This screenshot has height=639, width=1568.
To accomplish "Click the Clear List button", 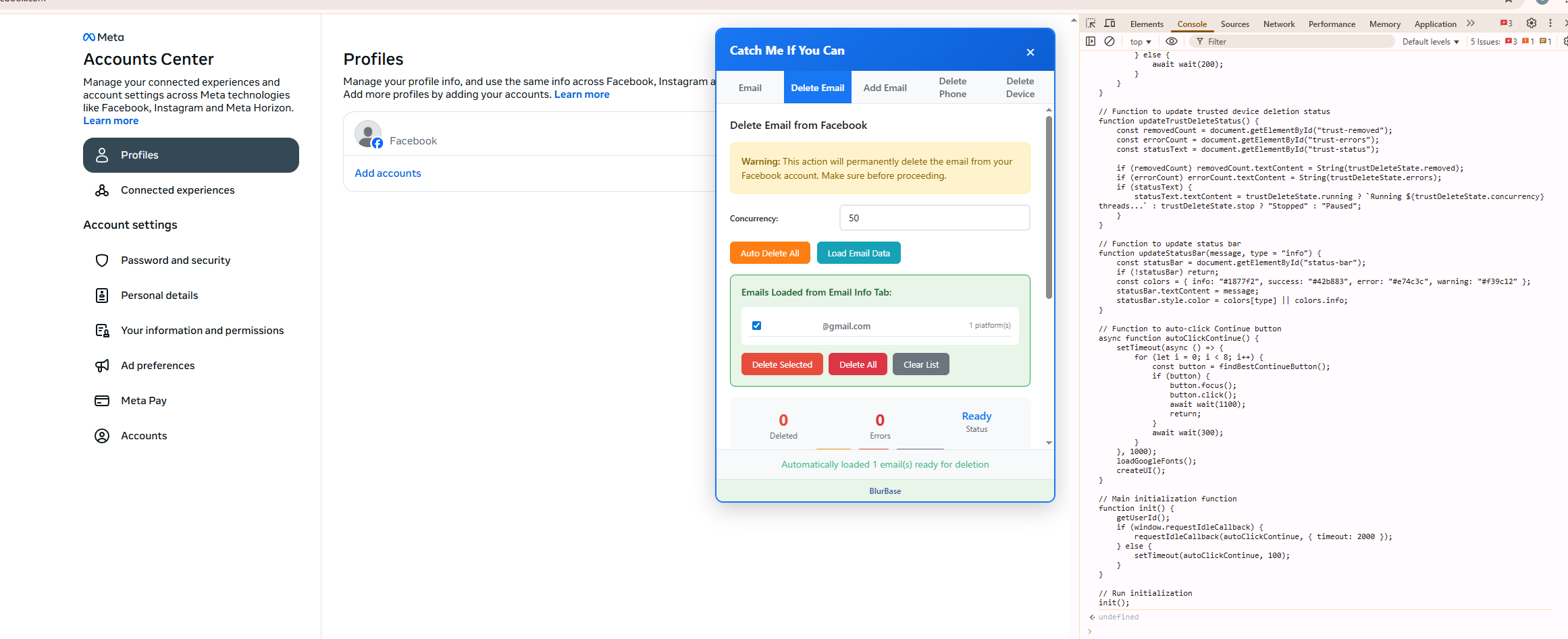I will coord(921,364).
